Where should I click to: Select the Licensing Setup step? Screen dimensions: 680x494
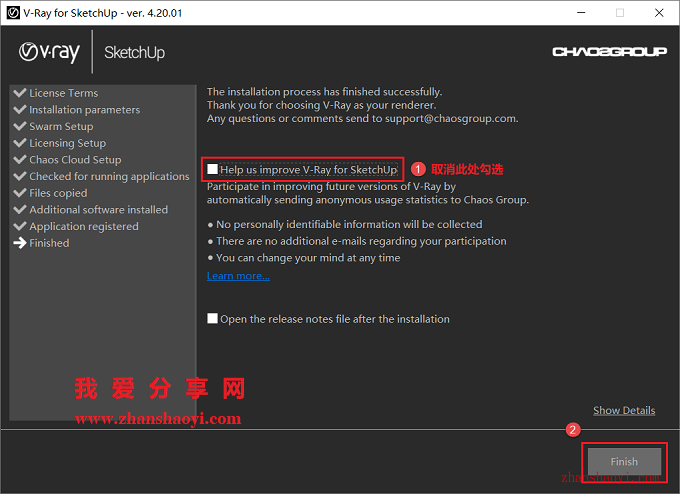[67, 143]
